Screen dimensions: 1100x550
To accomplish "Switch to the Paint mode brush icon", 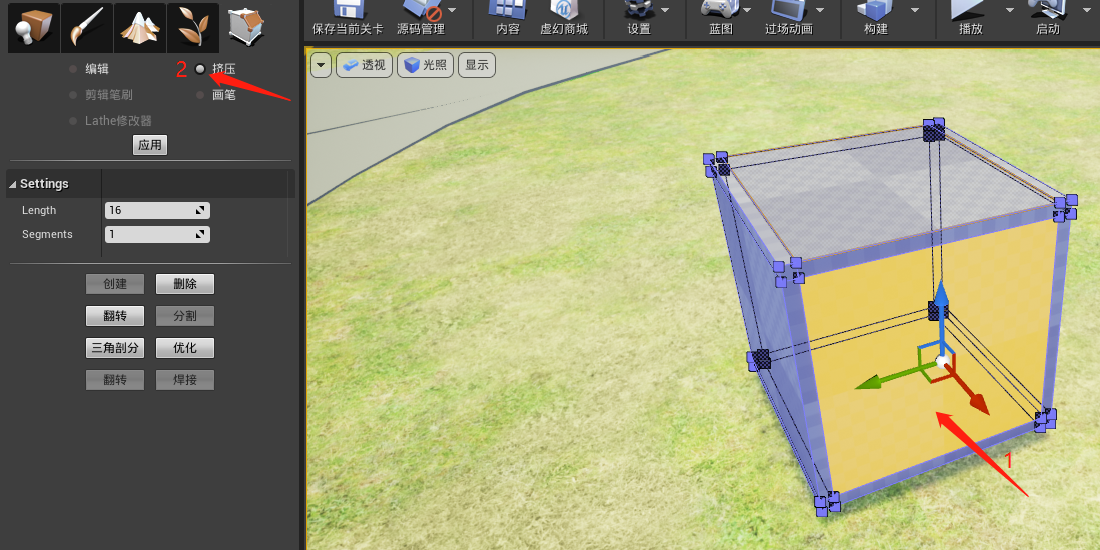I will (x=87, y=27).
